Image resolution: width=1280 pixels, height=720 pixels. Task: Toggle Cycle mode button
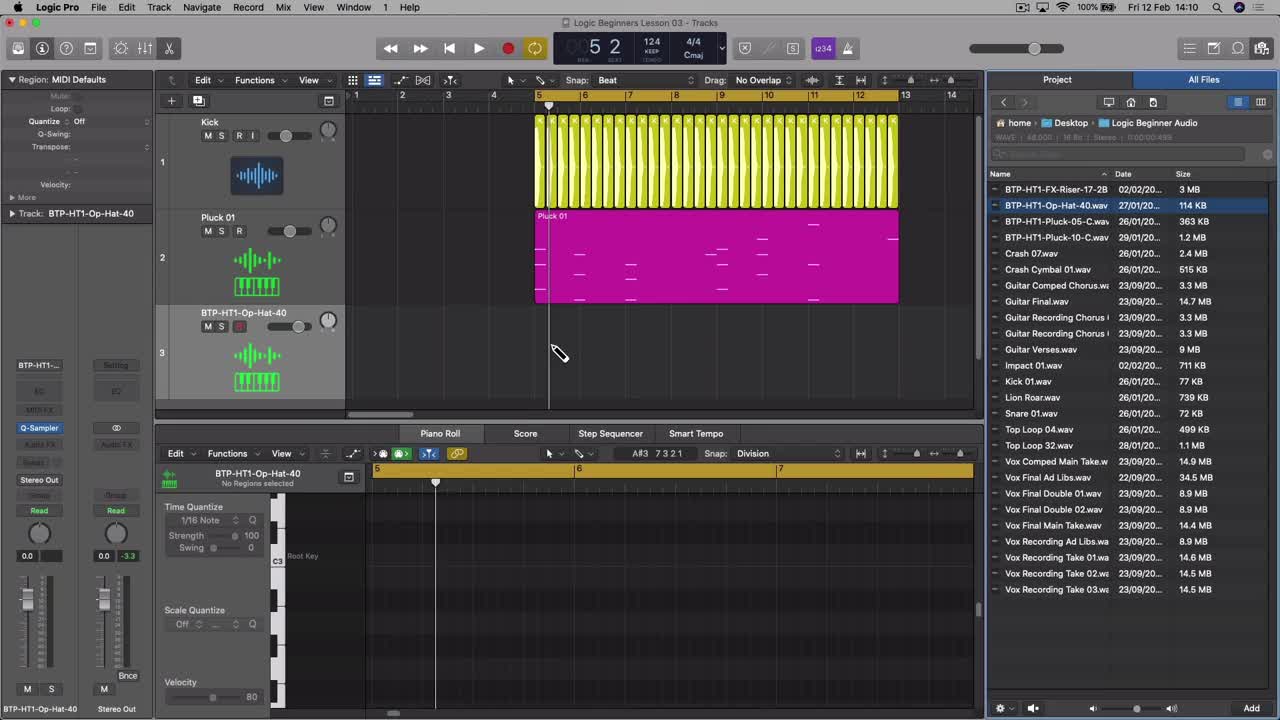(x=535, y=48)
